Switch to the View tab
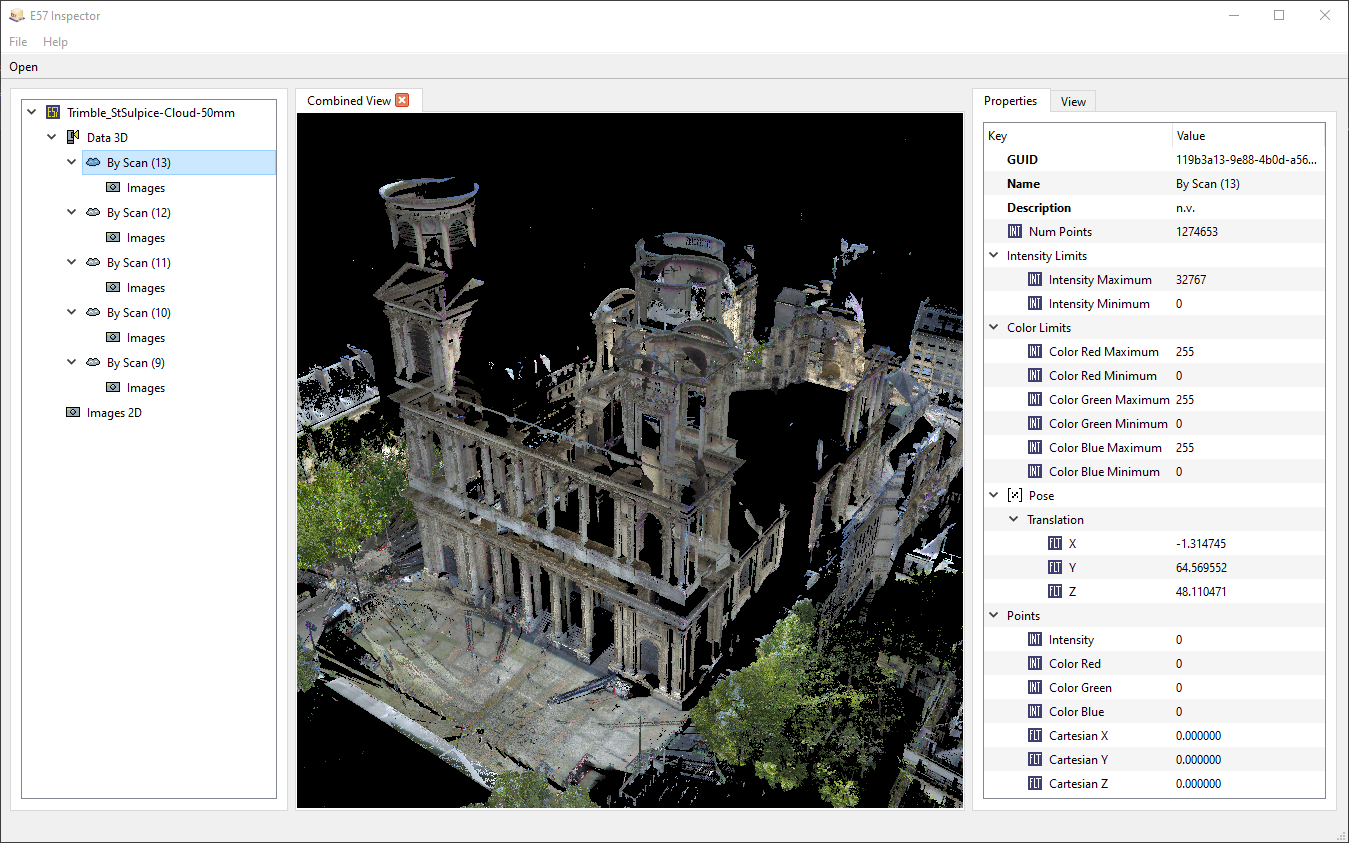This screenshot has width=1349, height=843. click(1073, 102)
